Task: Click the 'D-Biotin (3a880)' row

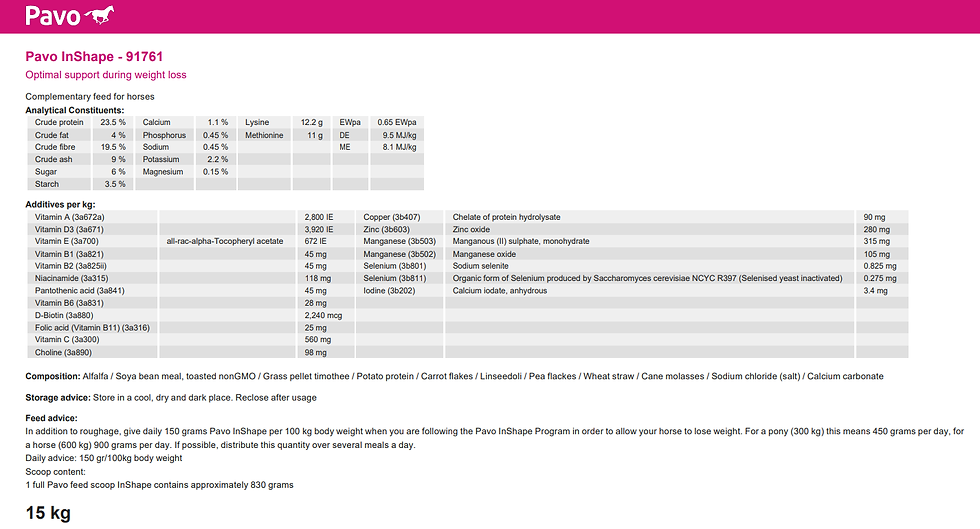Action: (x=64, y=315)
